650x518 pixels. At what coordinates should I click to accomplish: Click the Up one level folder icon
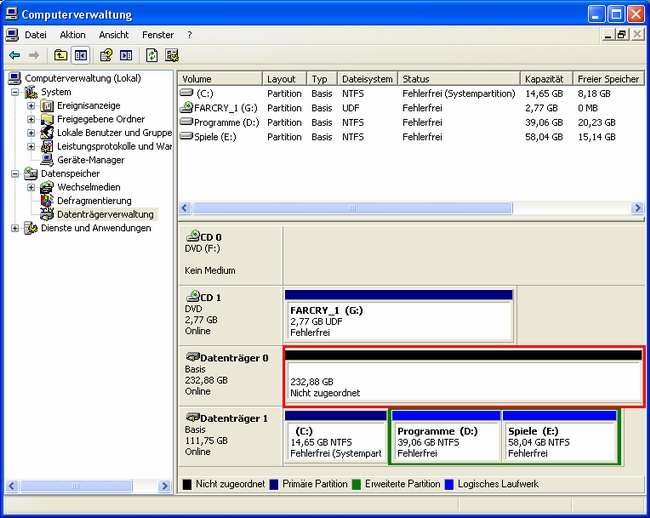tap(61, 55)
